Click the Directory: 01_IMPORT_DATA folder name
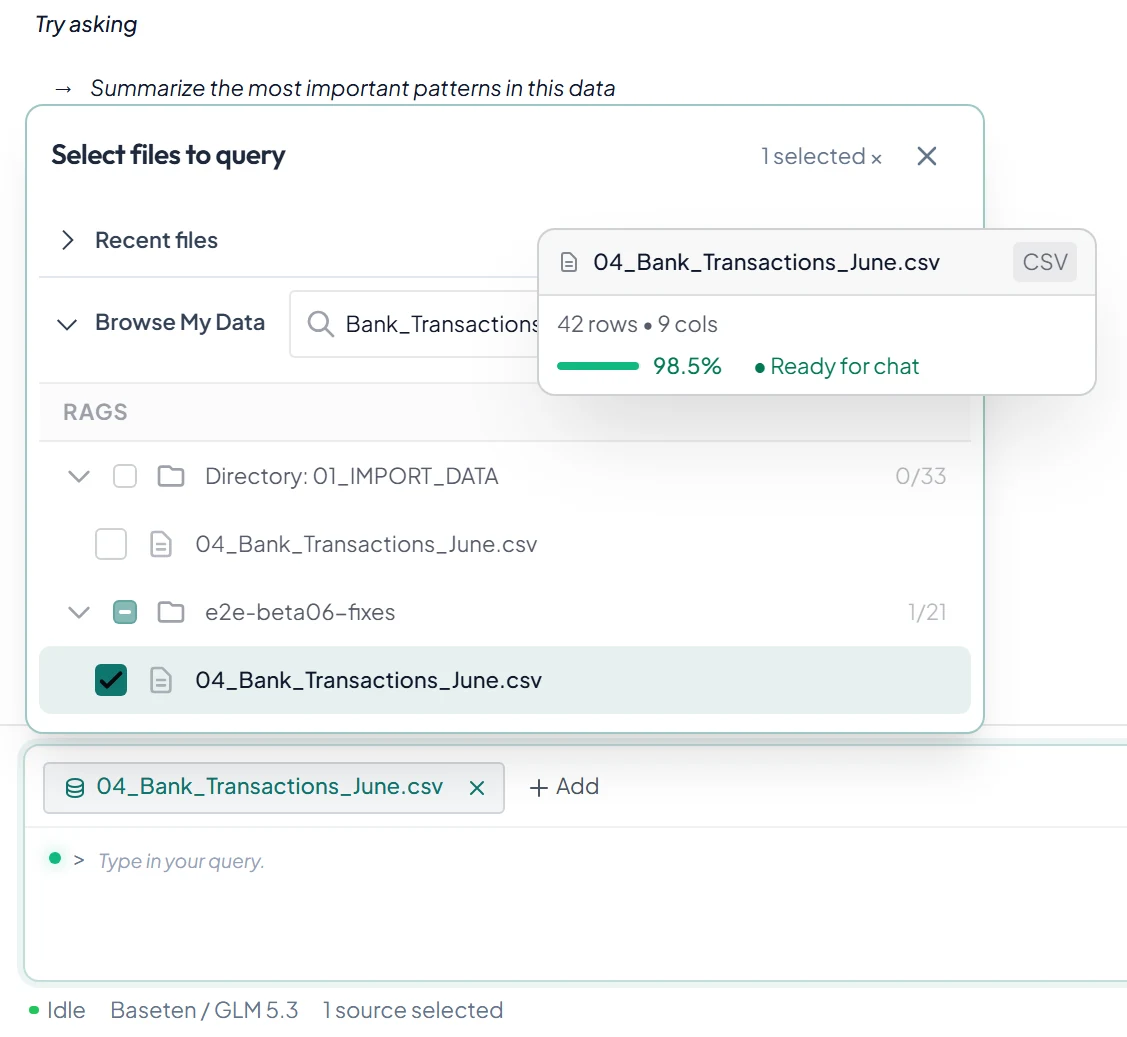The image size is (1127, 1037). (x=351, y=476)
